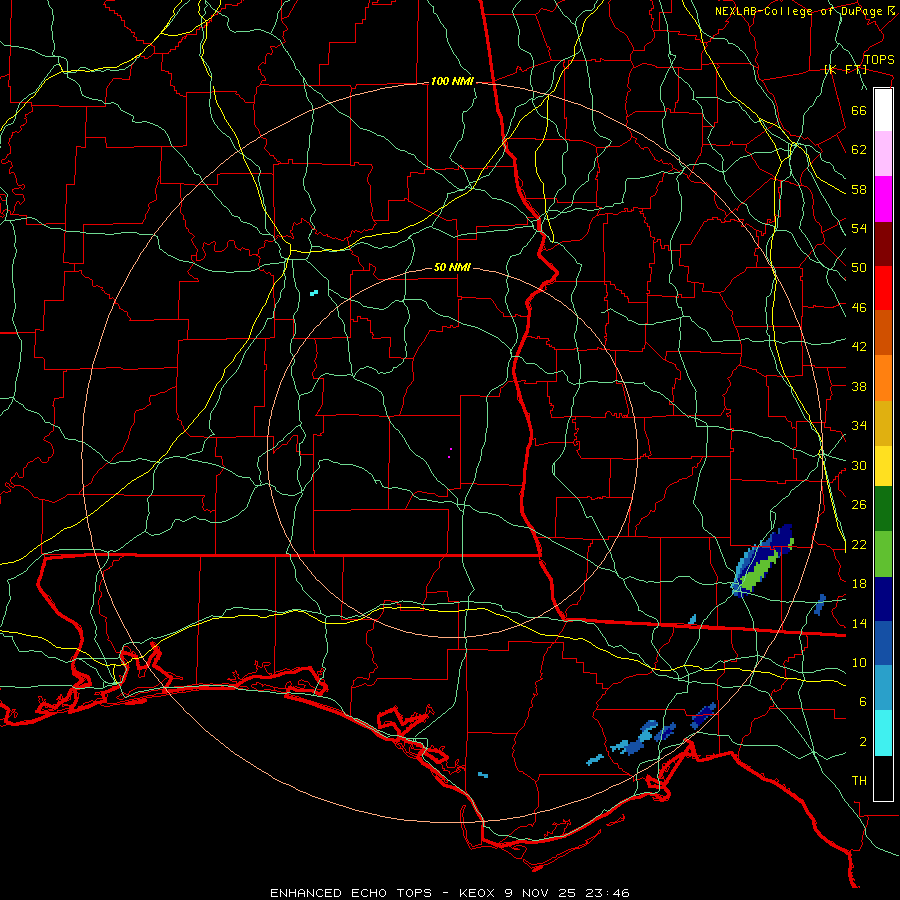900x900 pixels.
Task: Click the black TH threshold swatch
Action: 883,778
